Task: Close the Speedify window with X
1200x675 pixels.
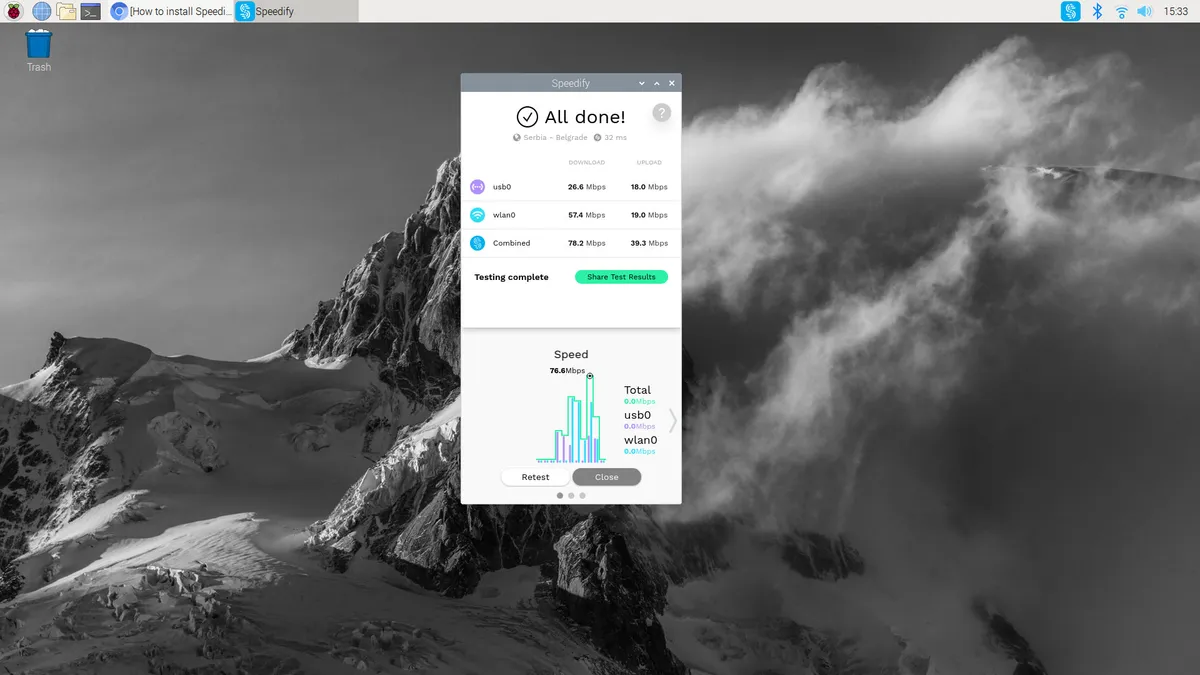Action: click(672, 83)
